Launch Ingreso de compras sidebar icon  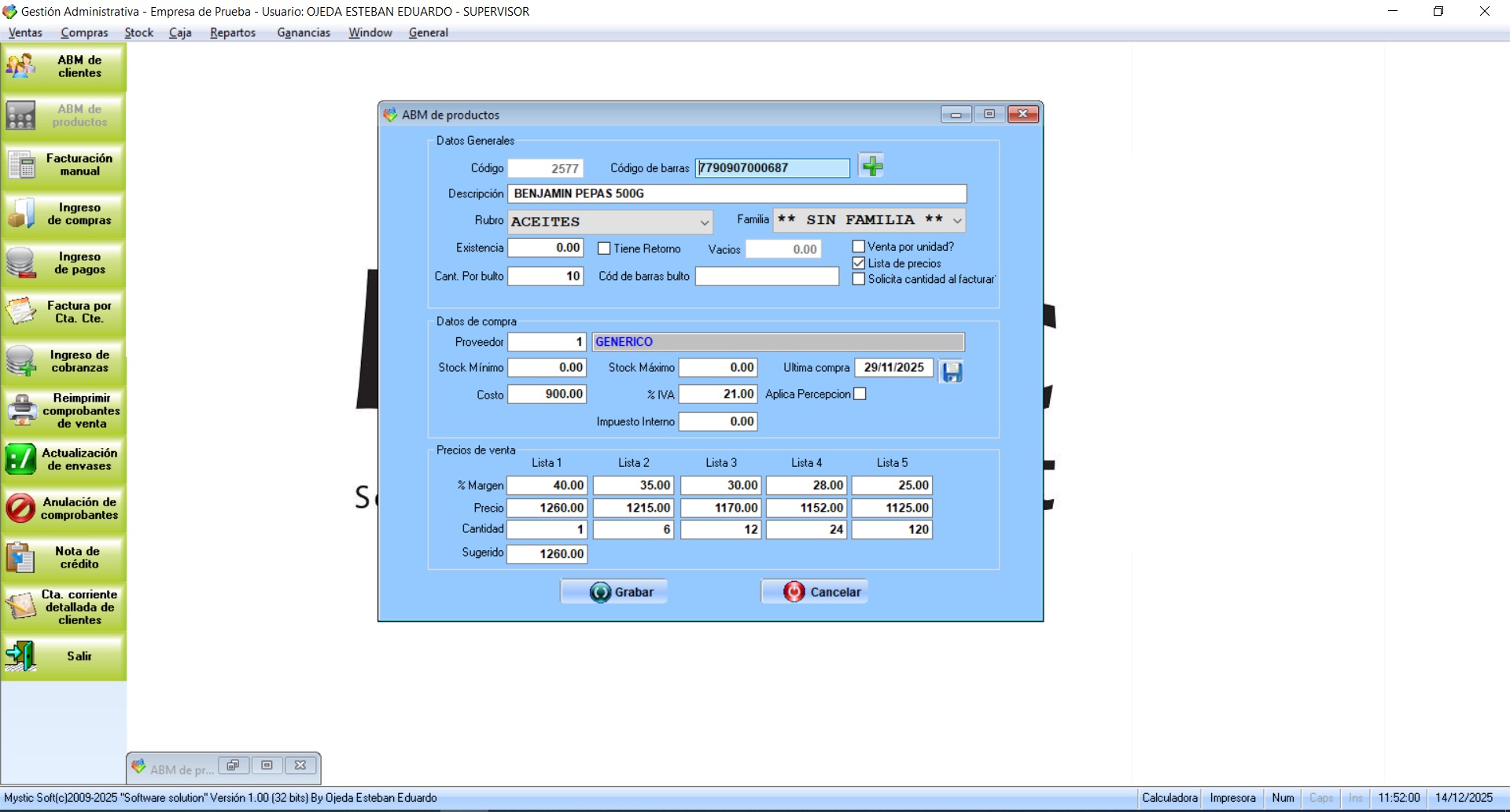[64, 214]
